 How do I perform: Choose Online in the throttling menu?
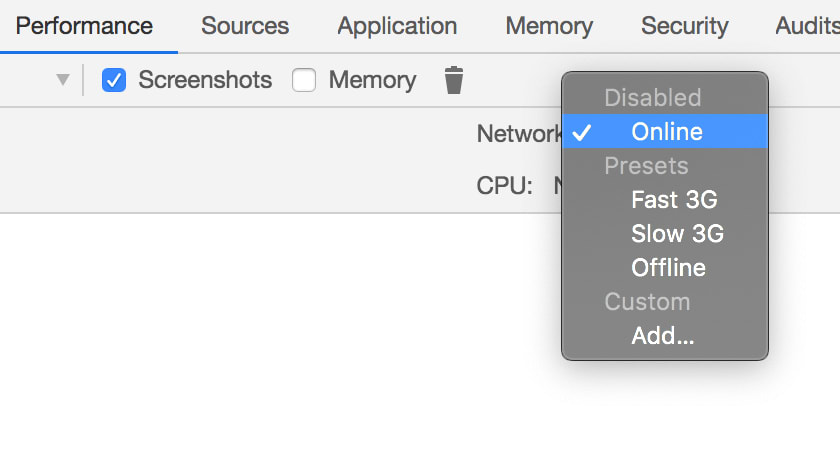665,131
